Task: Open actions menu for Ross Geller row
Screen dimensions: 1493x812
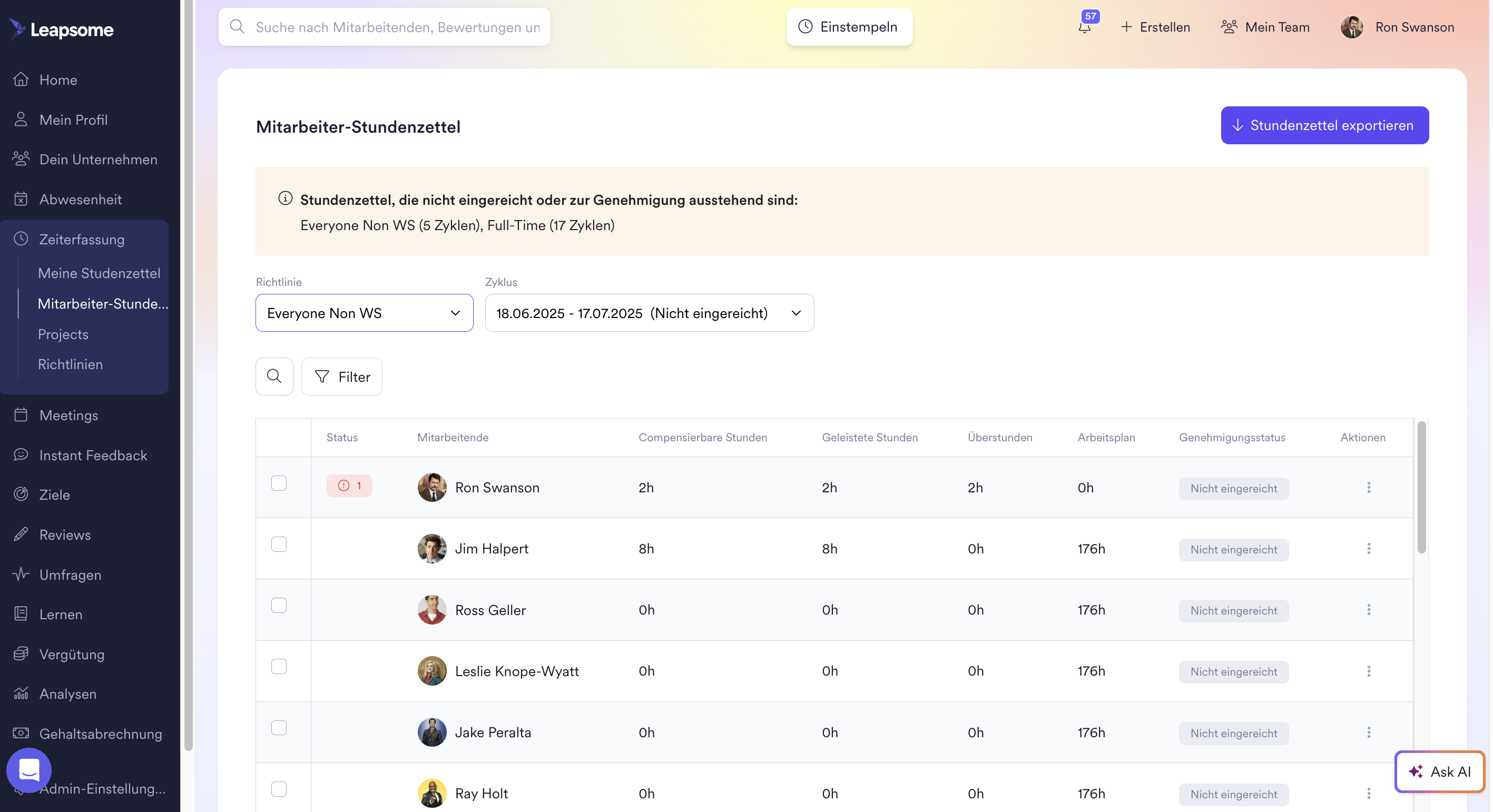Action: point(1368,609)
